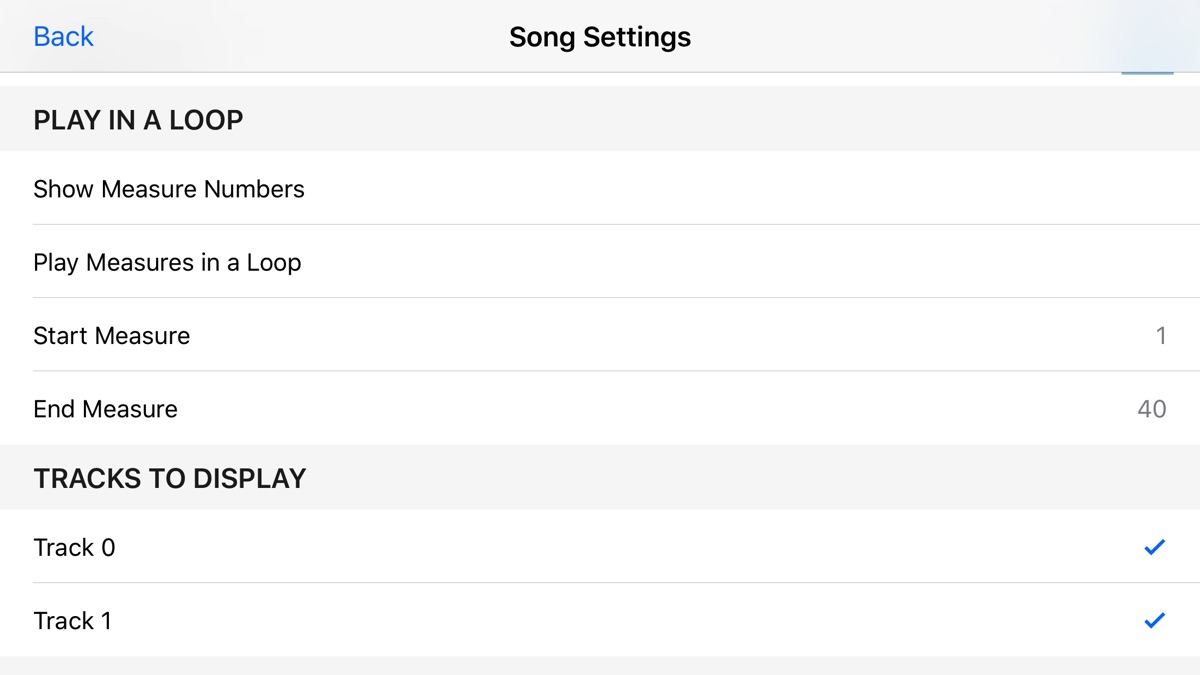Image resolution: width=1200 pixels, height=675 pixels.
Task: Click the Start Measure value 1
Action: pos(1160,336)
